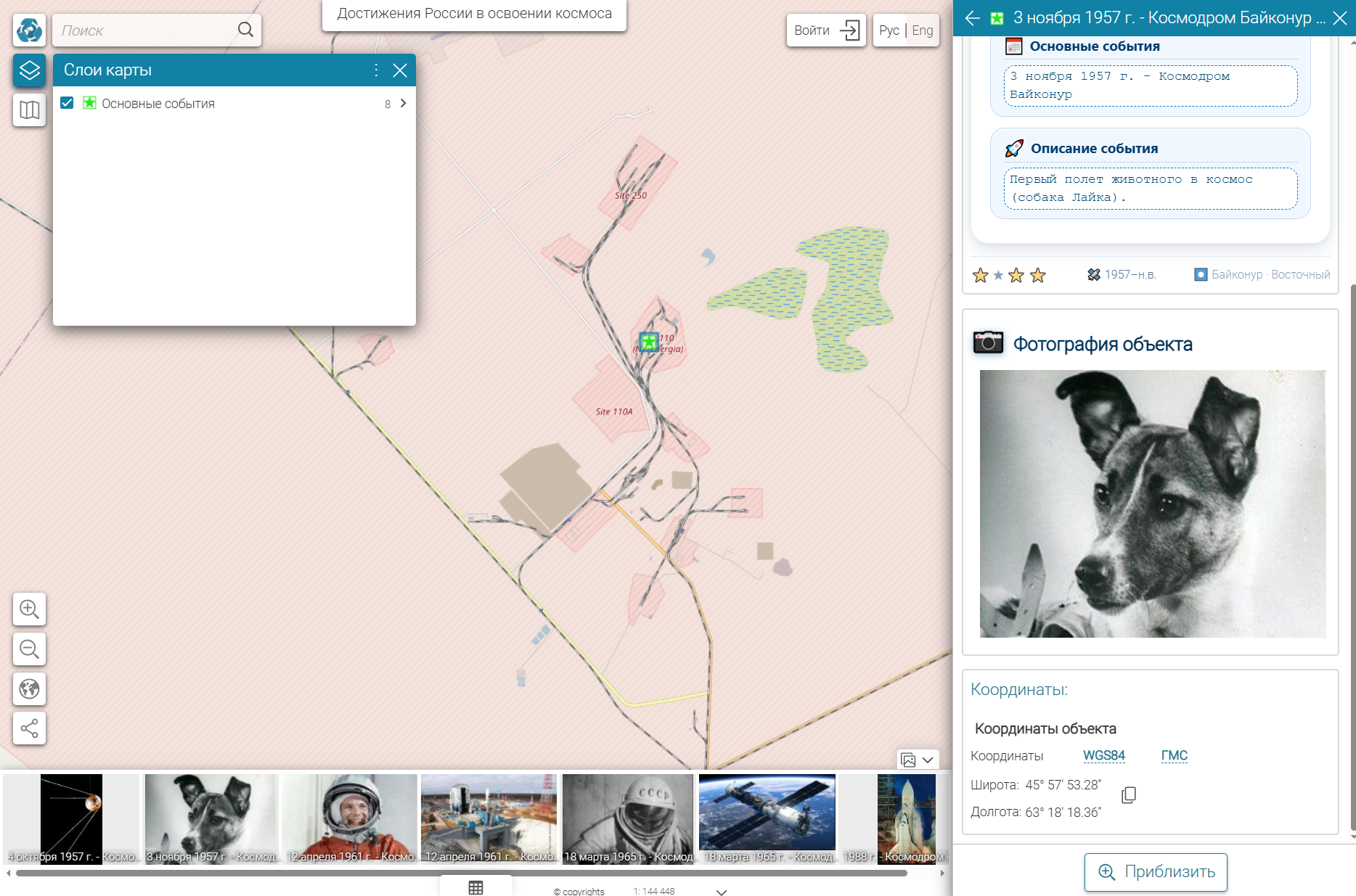This screenshot has width=1356, height=896.
Task: Switch interface language to Рус
Action: (x=889, y=30)
